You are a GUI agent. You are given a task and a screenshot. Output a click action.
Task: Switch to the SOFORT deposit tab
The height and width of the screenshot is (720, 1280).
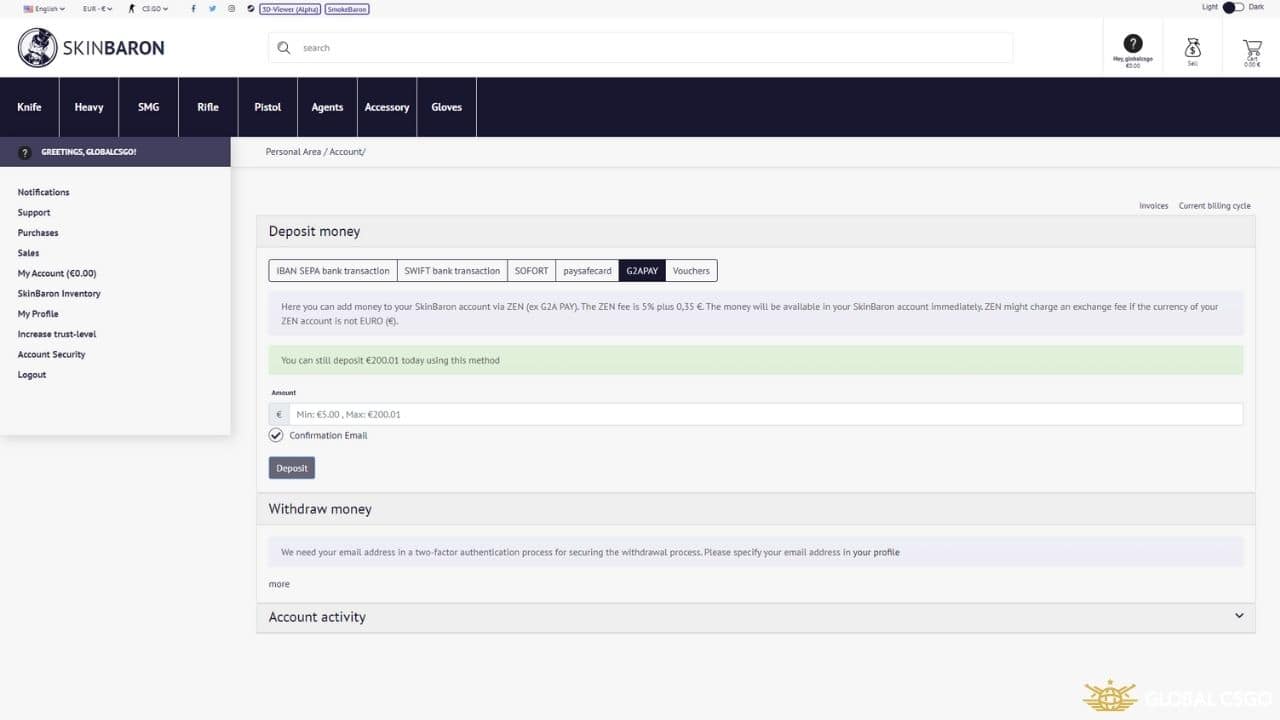tap(531, 271)
